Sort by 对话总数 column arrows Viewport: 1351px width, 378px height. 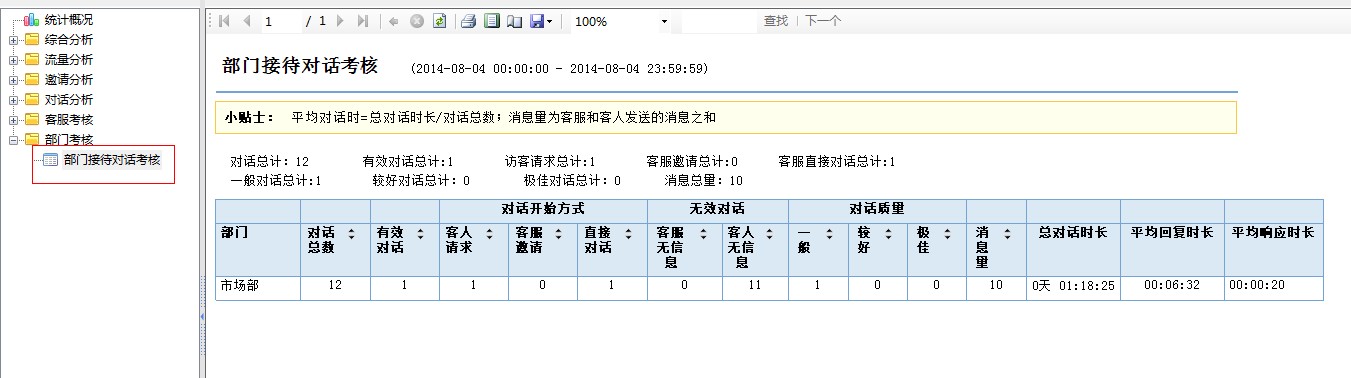tap(351, 232)
